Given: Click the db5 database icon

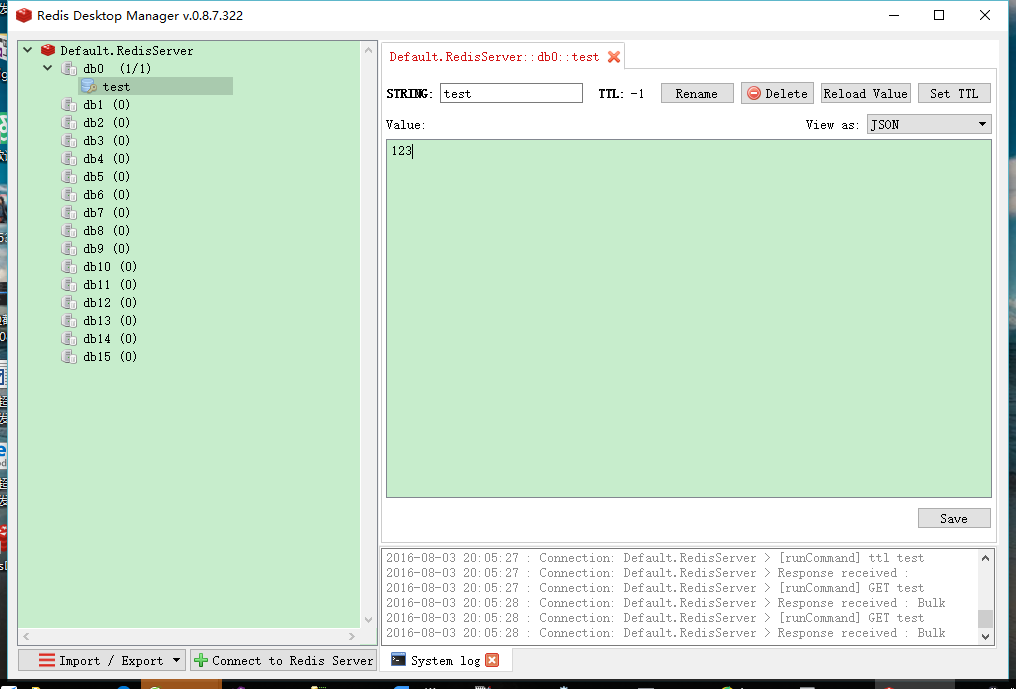Looking at the screenshot, I should click(x=69, y=176).
